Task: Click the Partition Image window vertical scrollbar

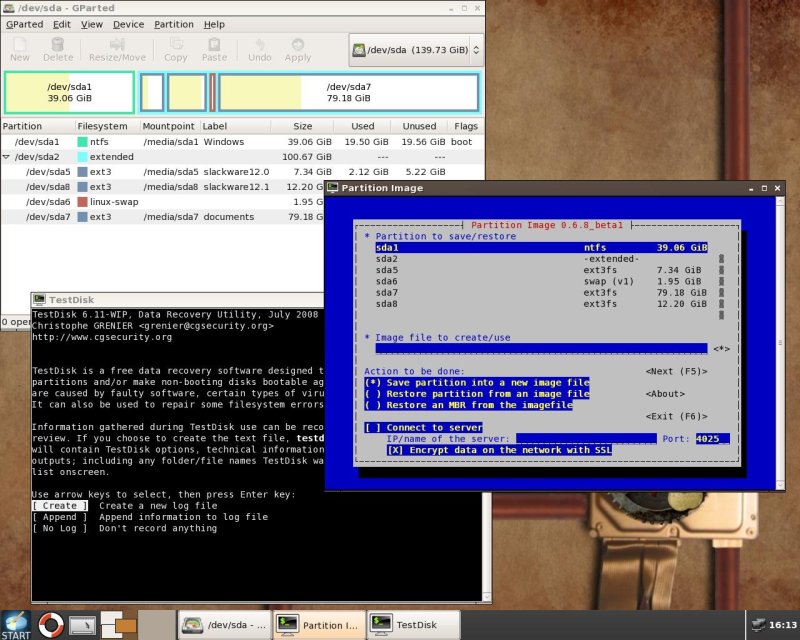Action: [x=780, y=343]
